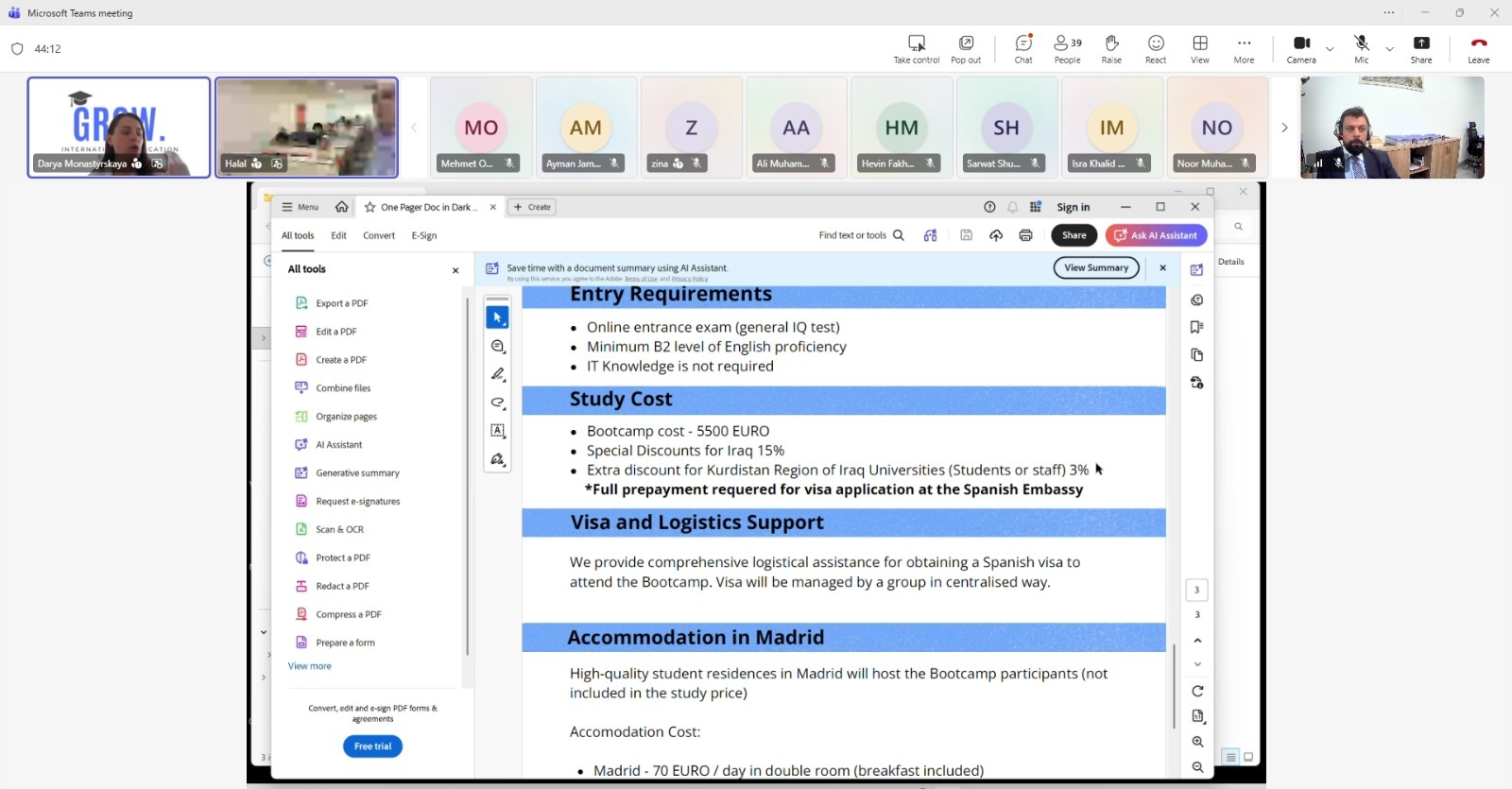Change the meeting View layout
This screenshot has width=1512, height=789.
point(1200,48)
